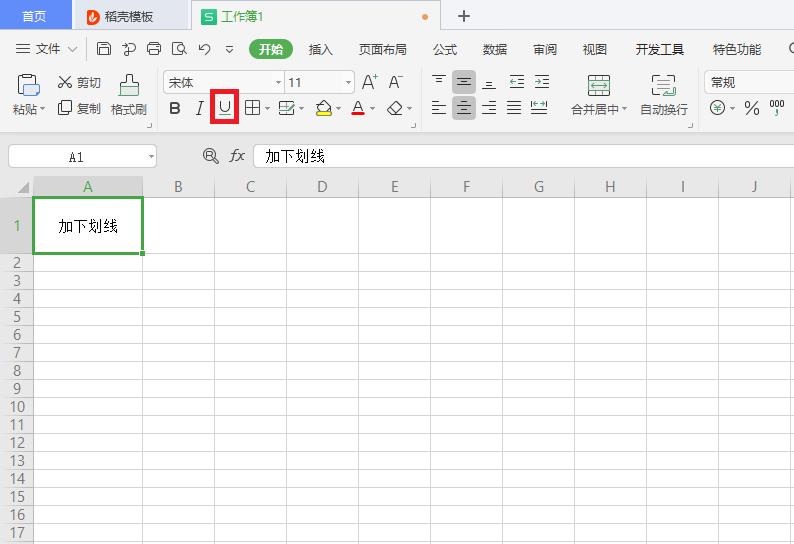Viewport: 794px width, 544px height.
Task: Click the Wrap Text (自动换行) icon
Action: (x=663, y=85)
